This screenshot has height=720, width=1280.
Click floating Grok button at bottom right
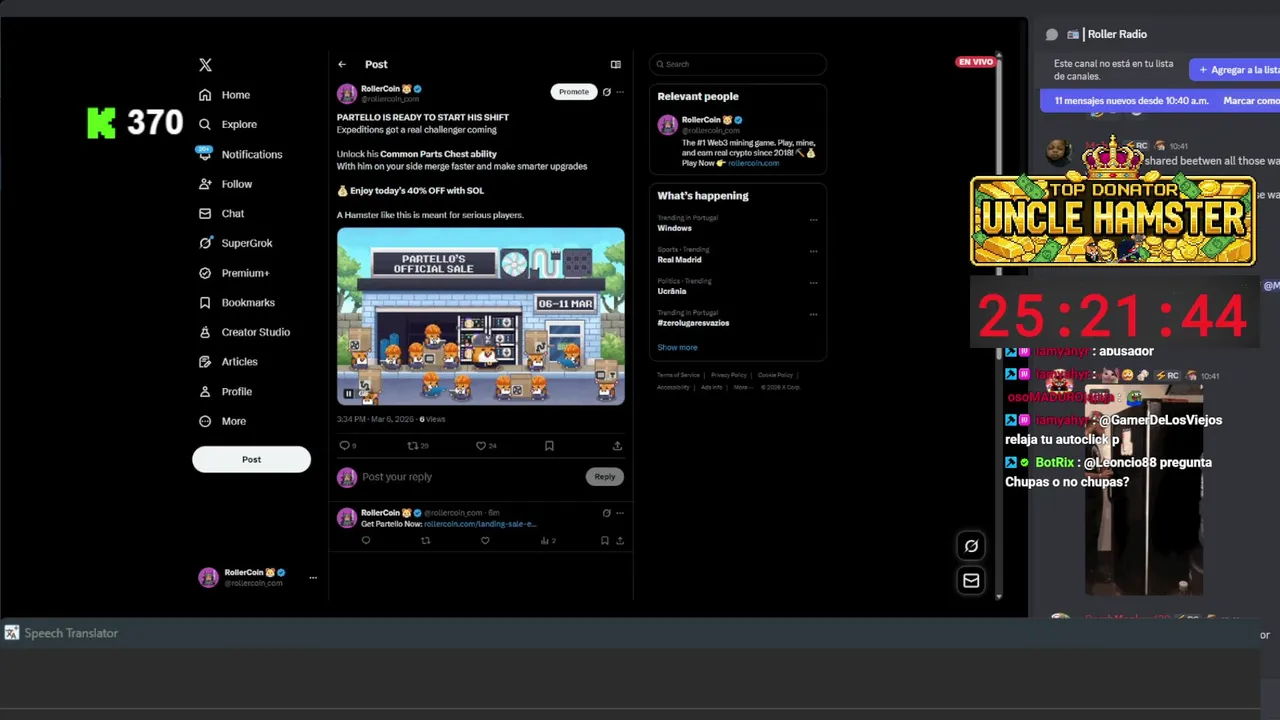tap(971, 546)
